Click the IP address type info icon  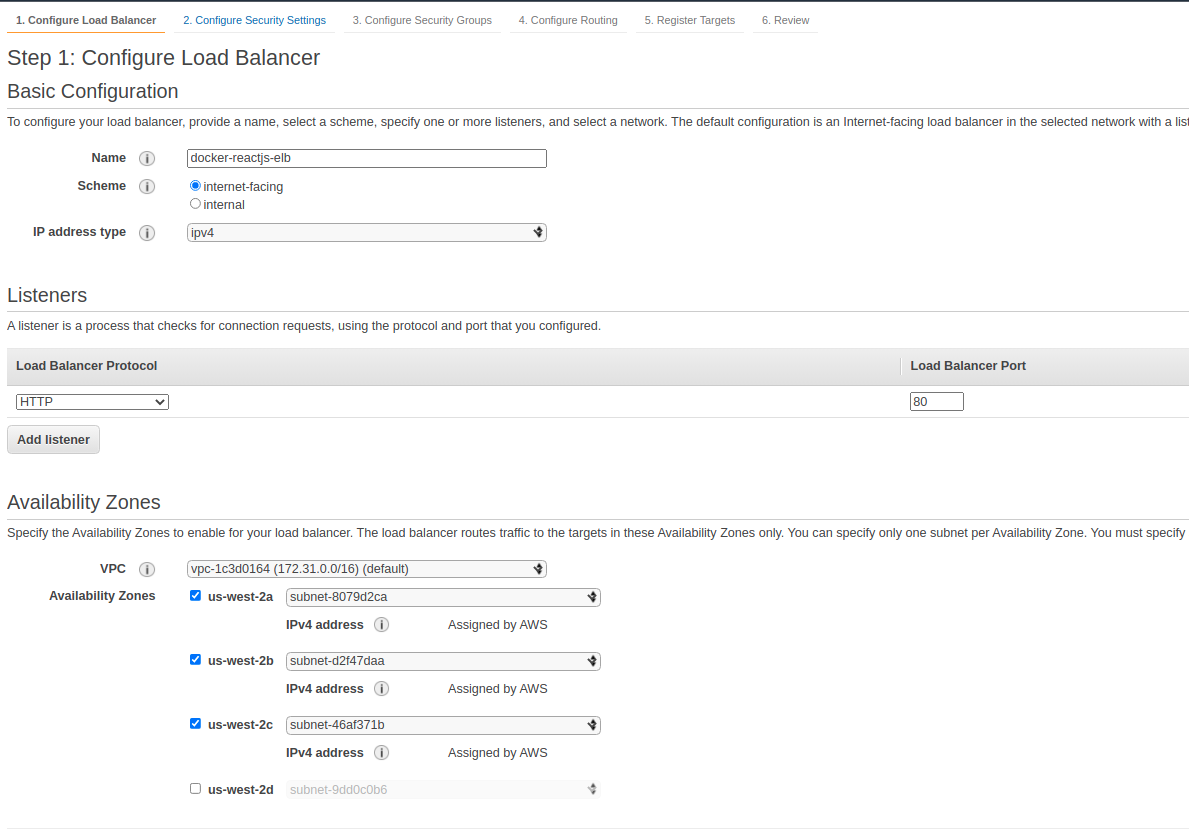[x=147, y=233]
